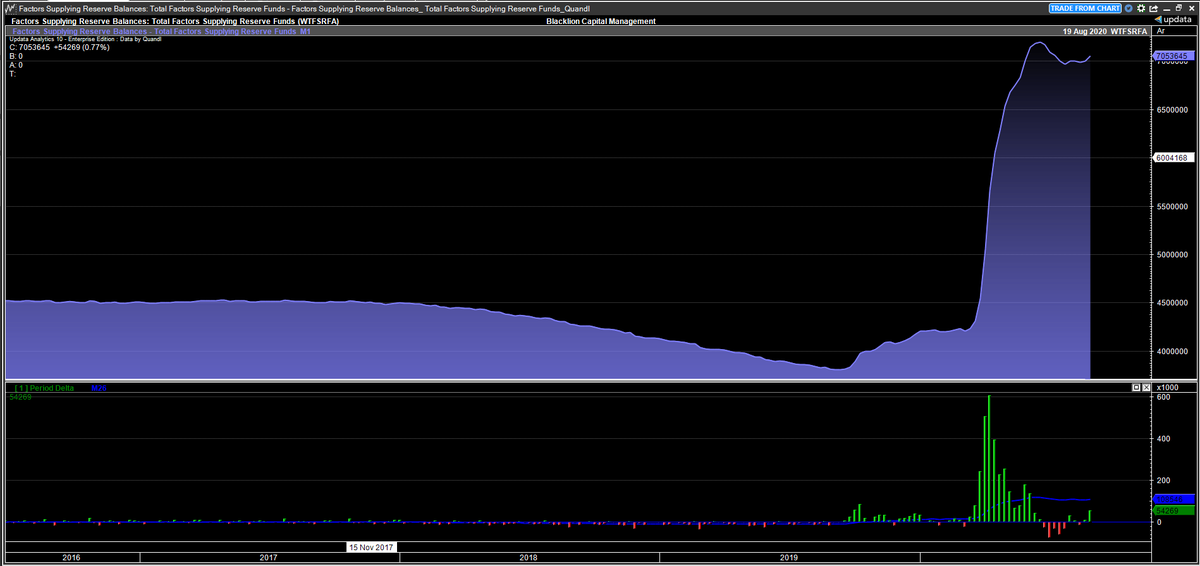This screenshot has height=566, width=1200.
Task: Click the TRADE FROM CHART button
Action: pyautogui.click(x=1085, y=8)
